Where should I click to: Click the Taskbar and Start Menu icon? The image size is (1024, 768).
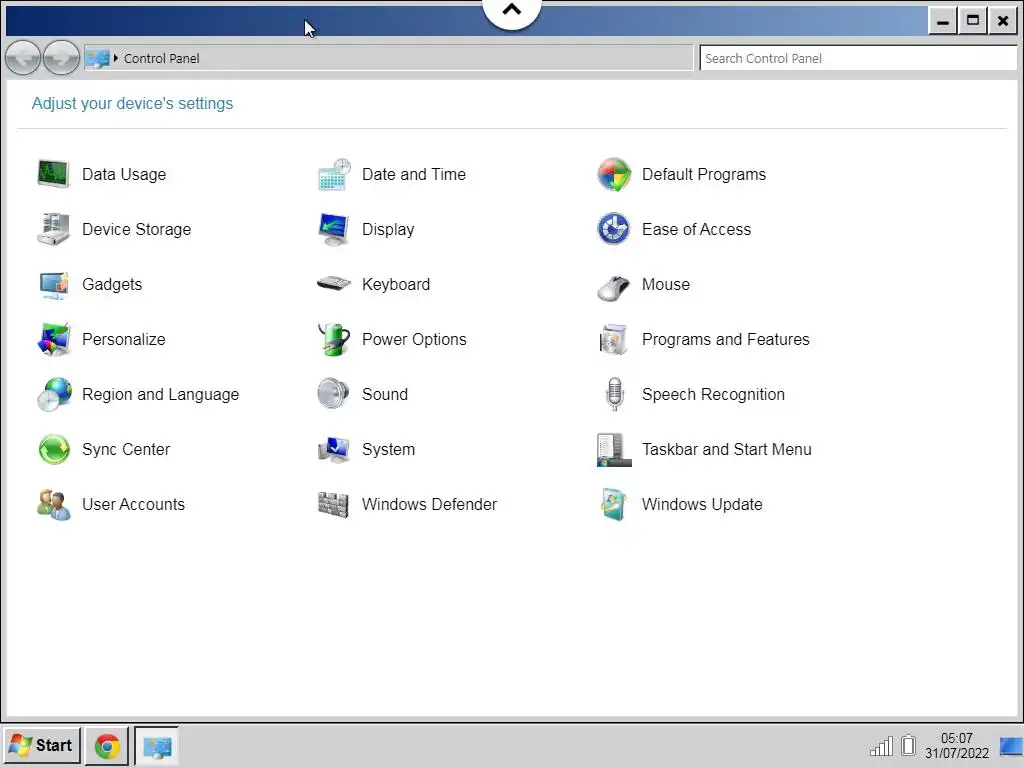(614, 450)
